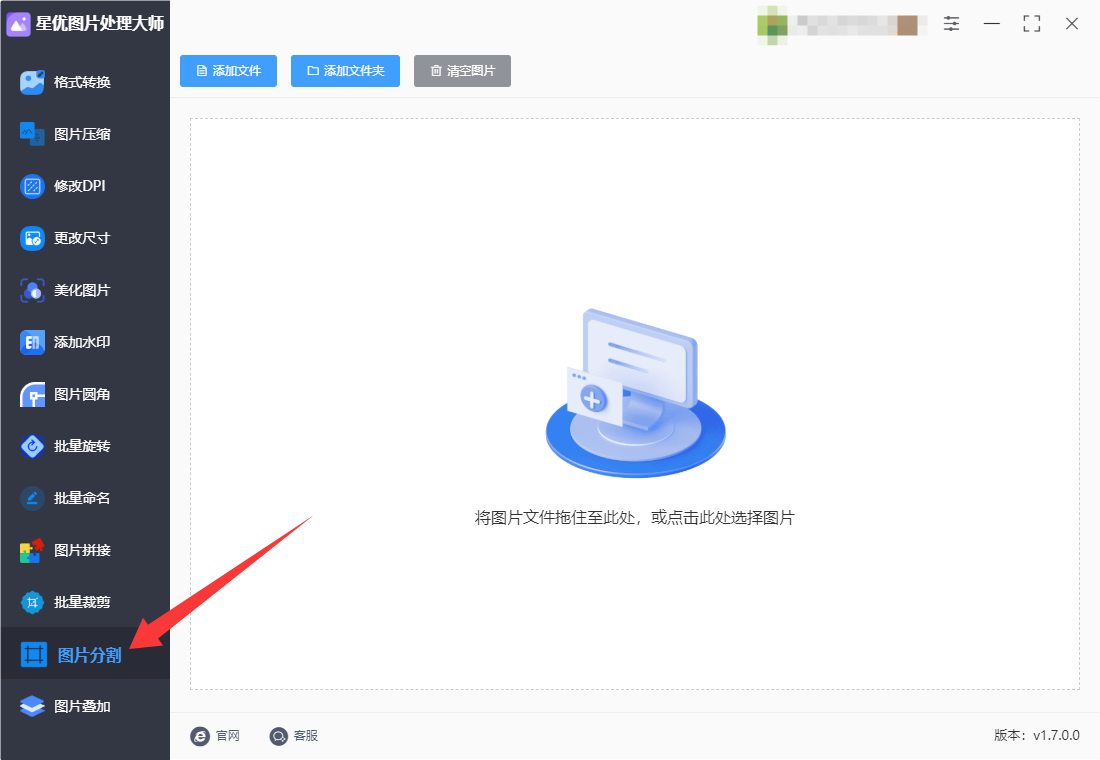Click the 清空图片 button
The height and width of the screenshot is (760, 1100).
click(462, 71)
